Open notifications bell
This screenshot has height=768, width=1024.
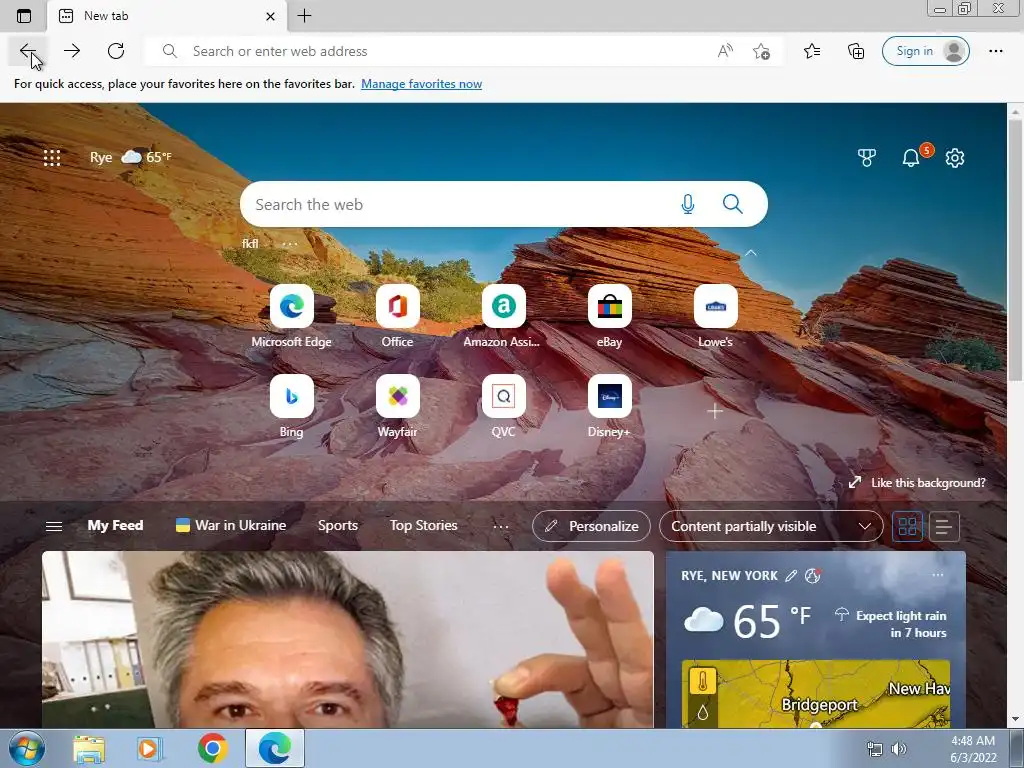tap(911, 157)
